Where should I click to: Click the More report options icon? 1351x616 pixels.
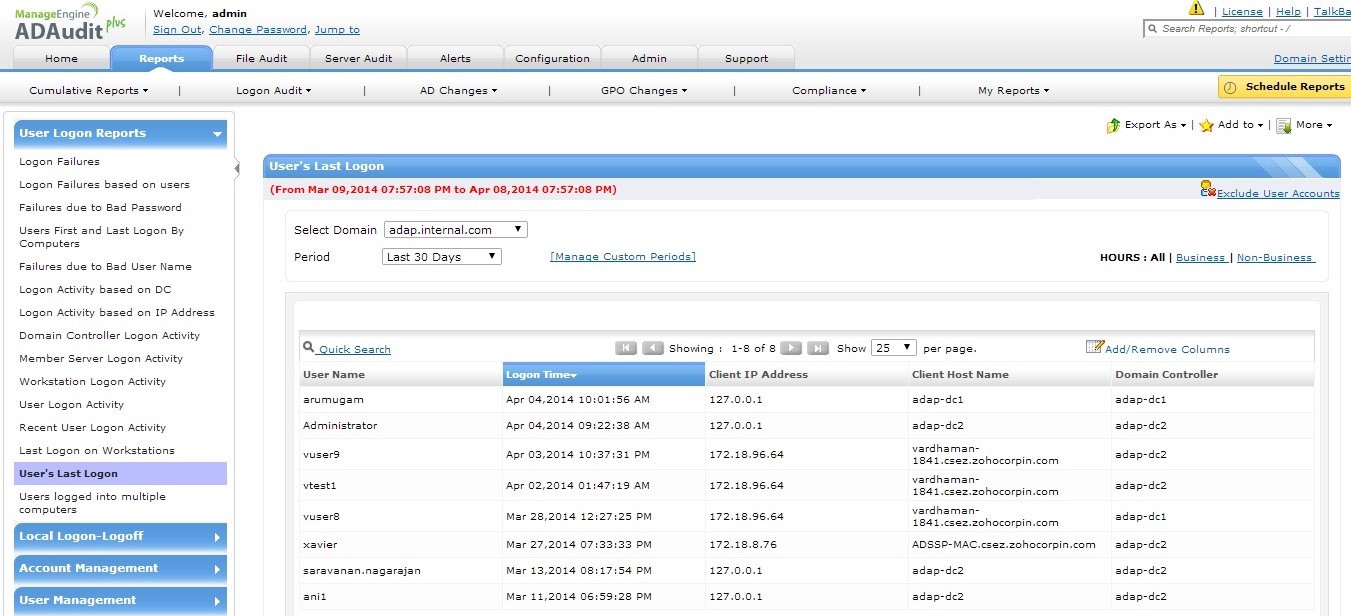[1283, 125]
